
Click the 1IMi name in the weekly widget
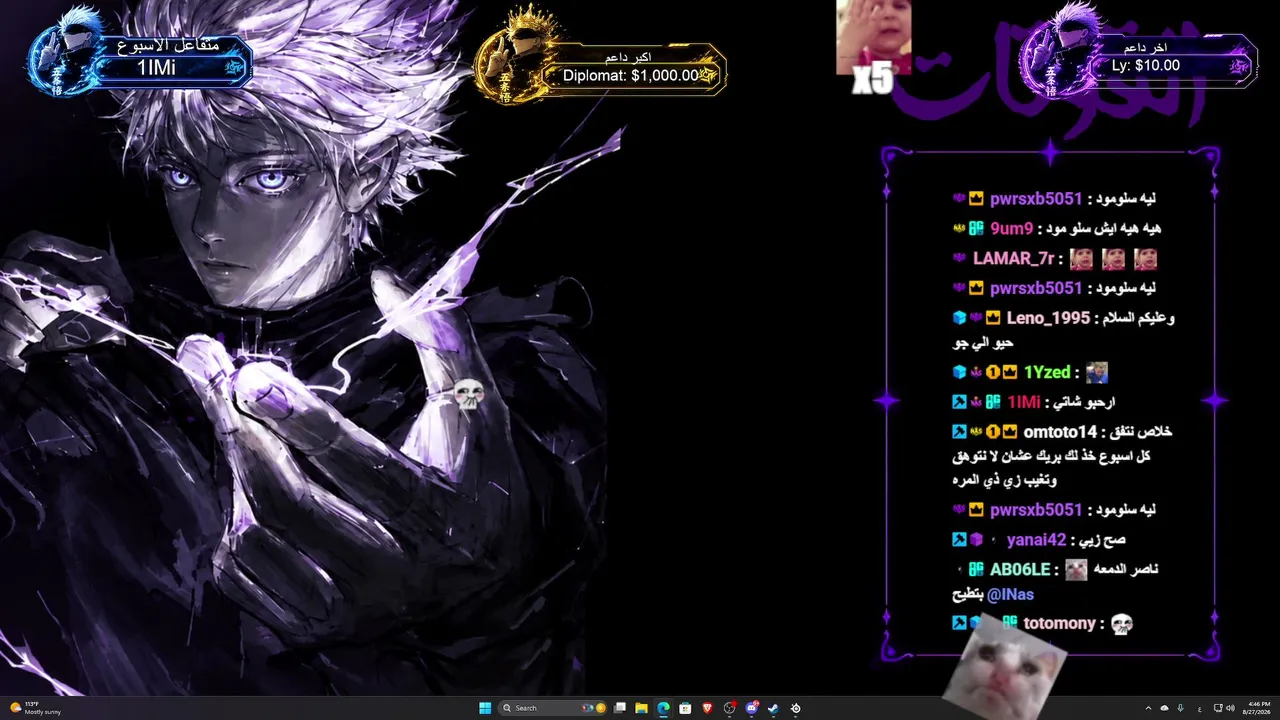tap(156, 68)
